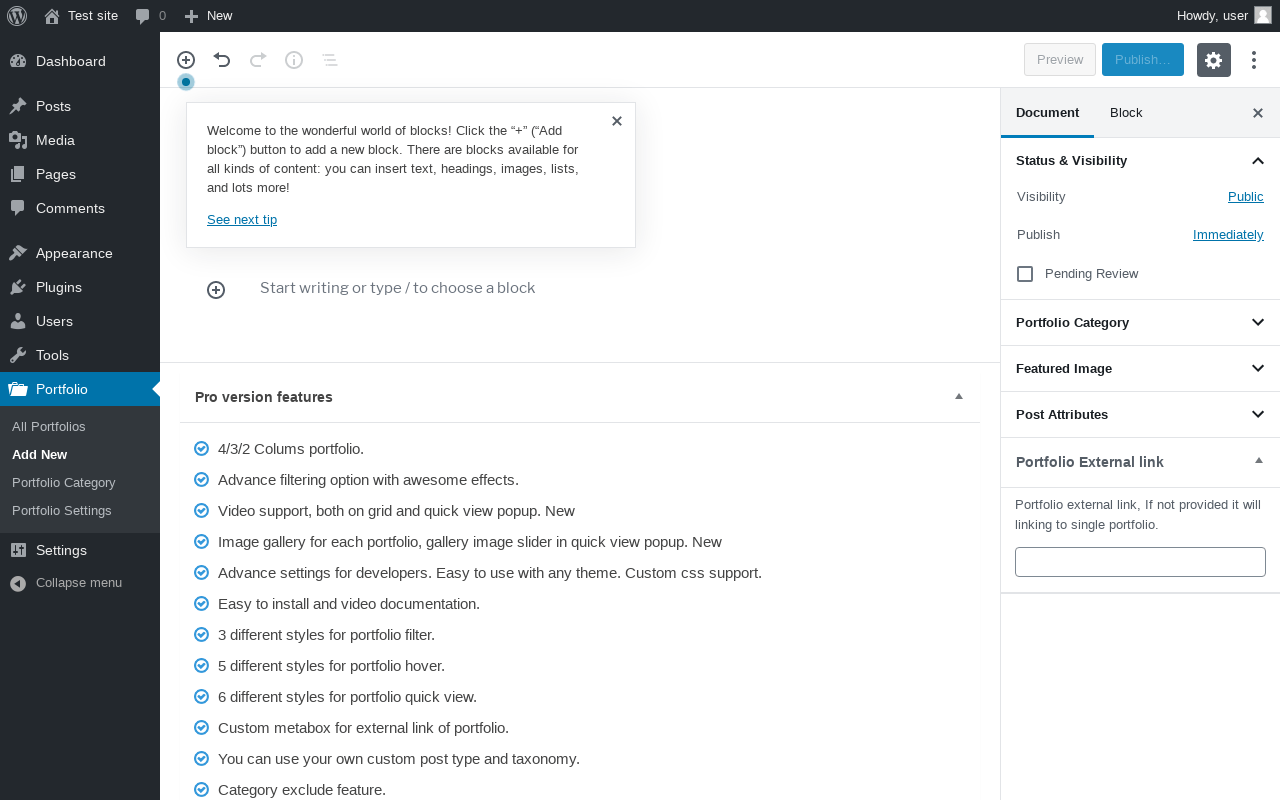Follow the See next tip link
The image size is (1280, 800).
tap(242, 220)
